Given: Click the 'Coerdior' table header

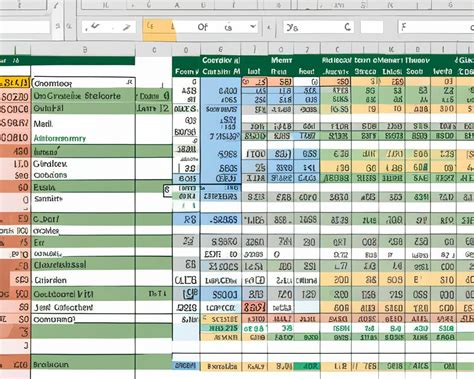Looking at the screenshot, I should 221,60.
